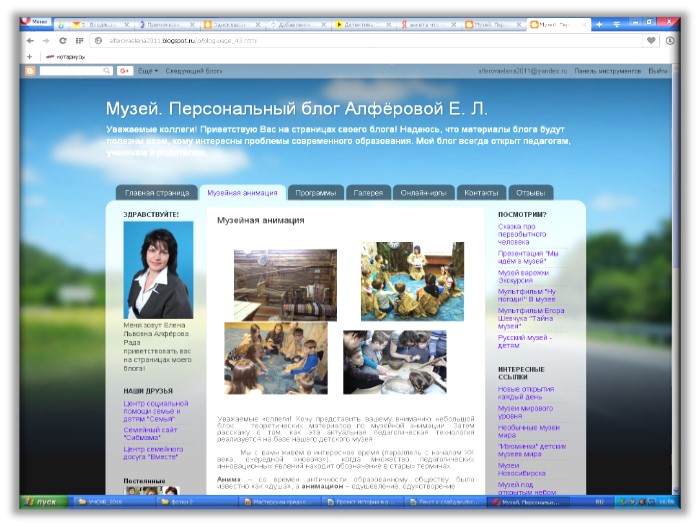Click the heart bookmark icon in address bar
This screenshot has height=527, width=700.
tap(651, 41)
